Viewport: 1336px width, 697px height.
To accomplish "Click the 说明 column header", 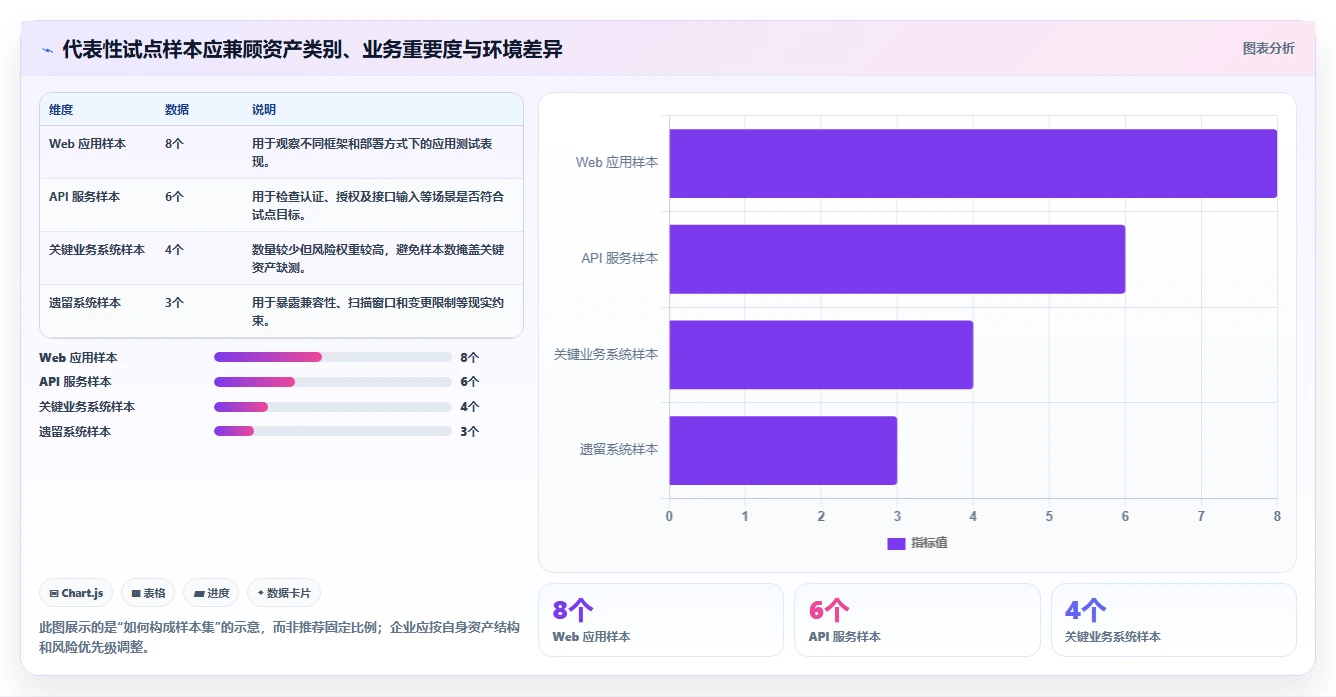I will (x=264, y=110).
